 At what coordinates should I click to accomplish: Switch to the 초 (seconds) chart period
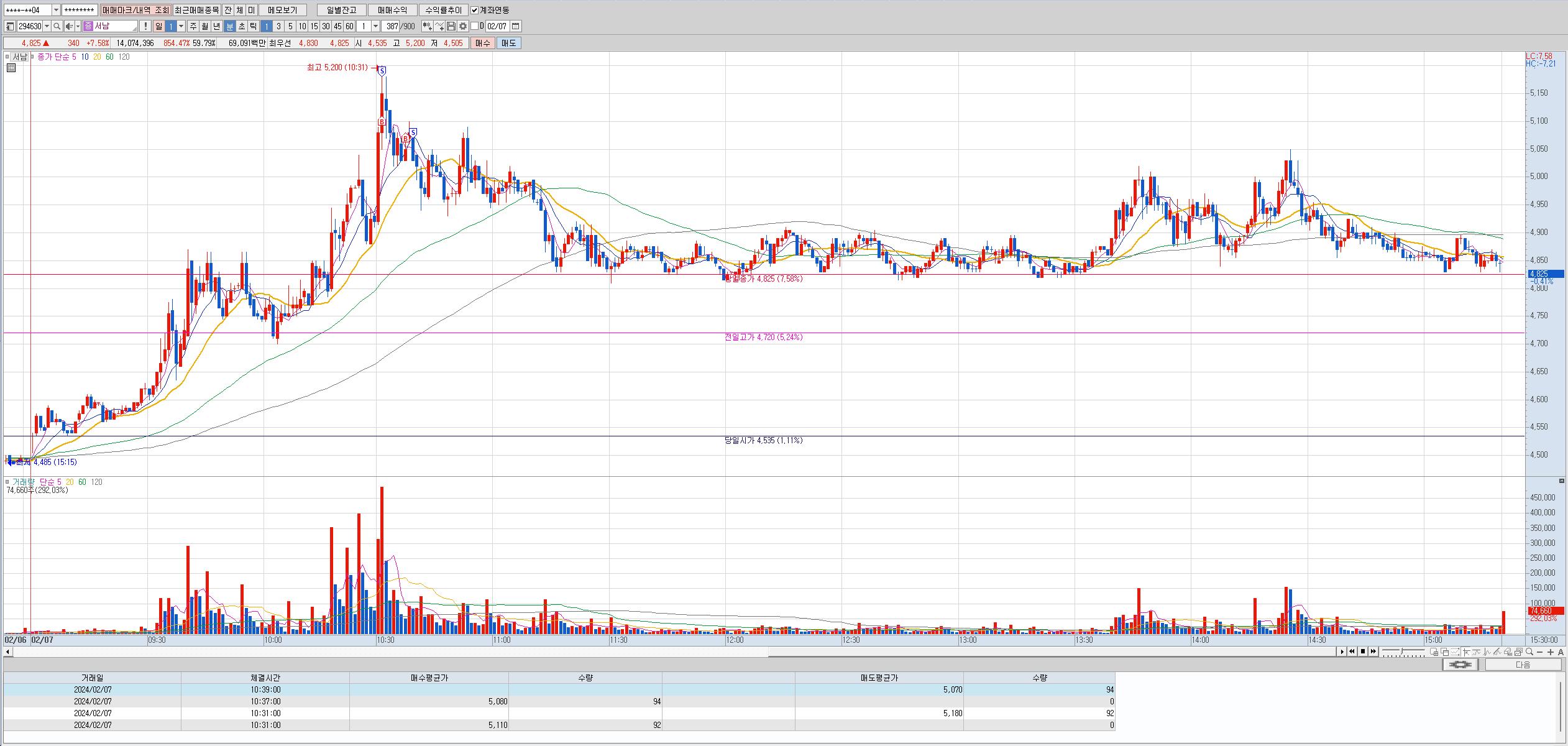[242, 26]
